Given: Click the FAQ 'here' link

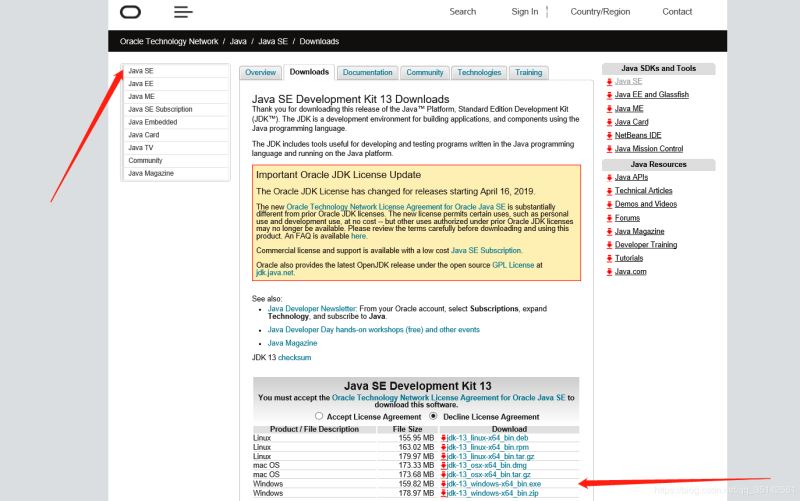Looking at the screenshot, I should (x=359, y=236).
